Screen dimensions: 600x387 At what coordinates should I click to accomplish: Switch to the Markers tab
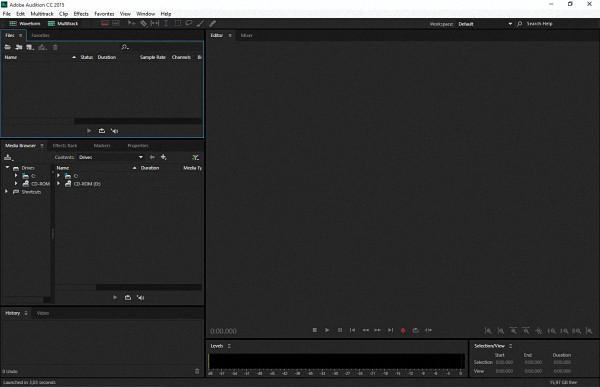[x=102, y=145]
